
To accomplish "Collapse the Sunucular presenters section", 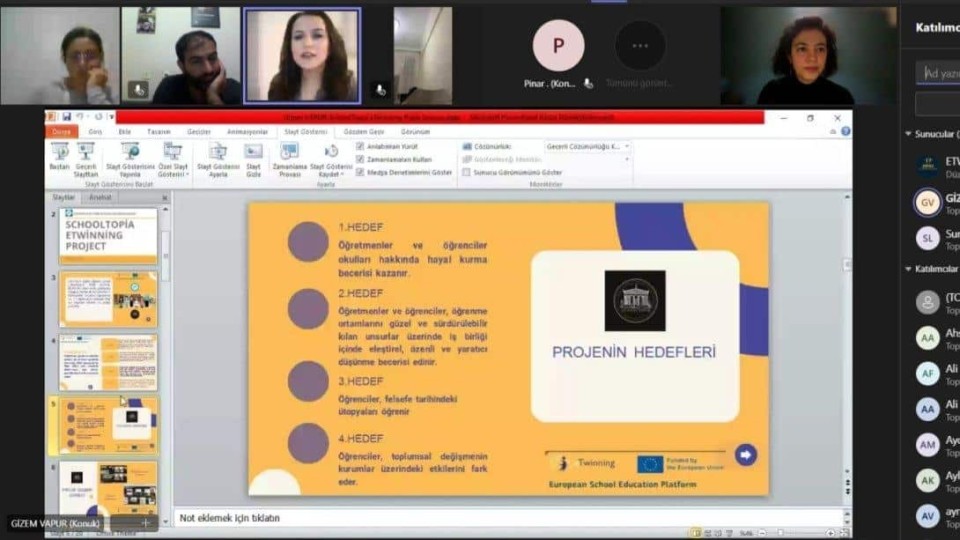I will (909, 133).
